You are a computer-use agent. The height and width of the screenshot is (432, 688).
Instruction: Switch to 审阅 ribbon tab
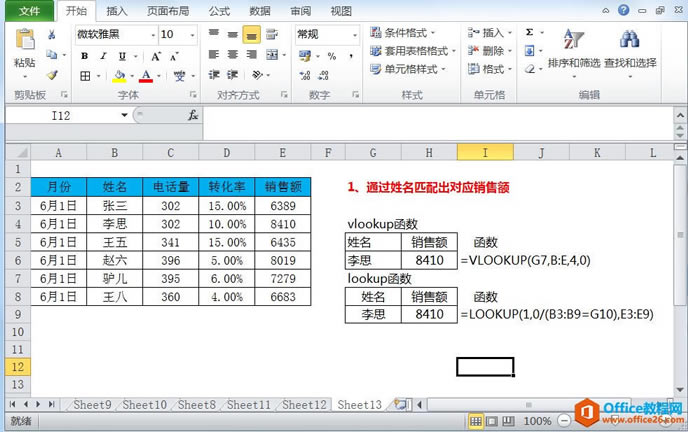pos(301,11)
